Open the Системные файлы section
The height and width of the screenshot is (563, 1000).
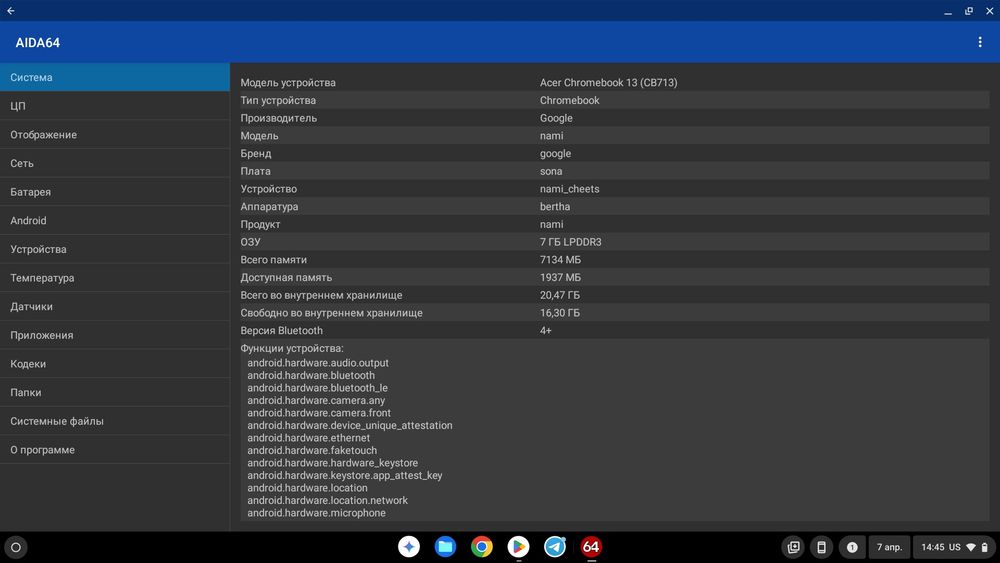(x=115, y=421)
